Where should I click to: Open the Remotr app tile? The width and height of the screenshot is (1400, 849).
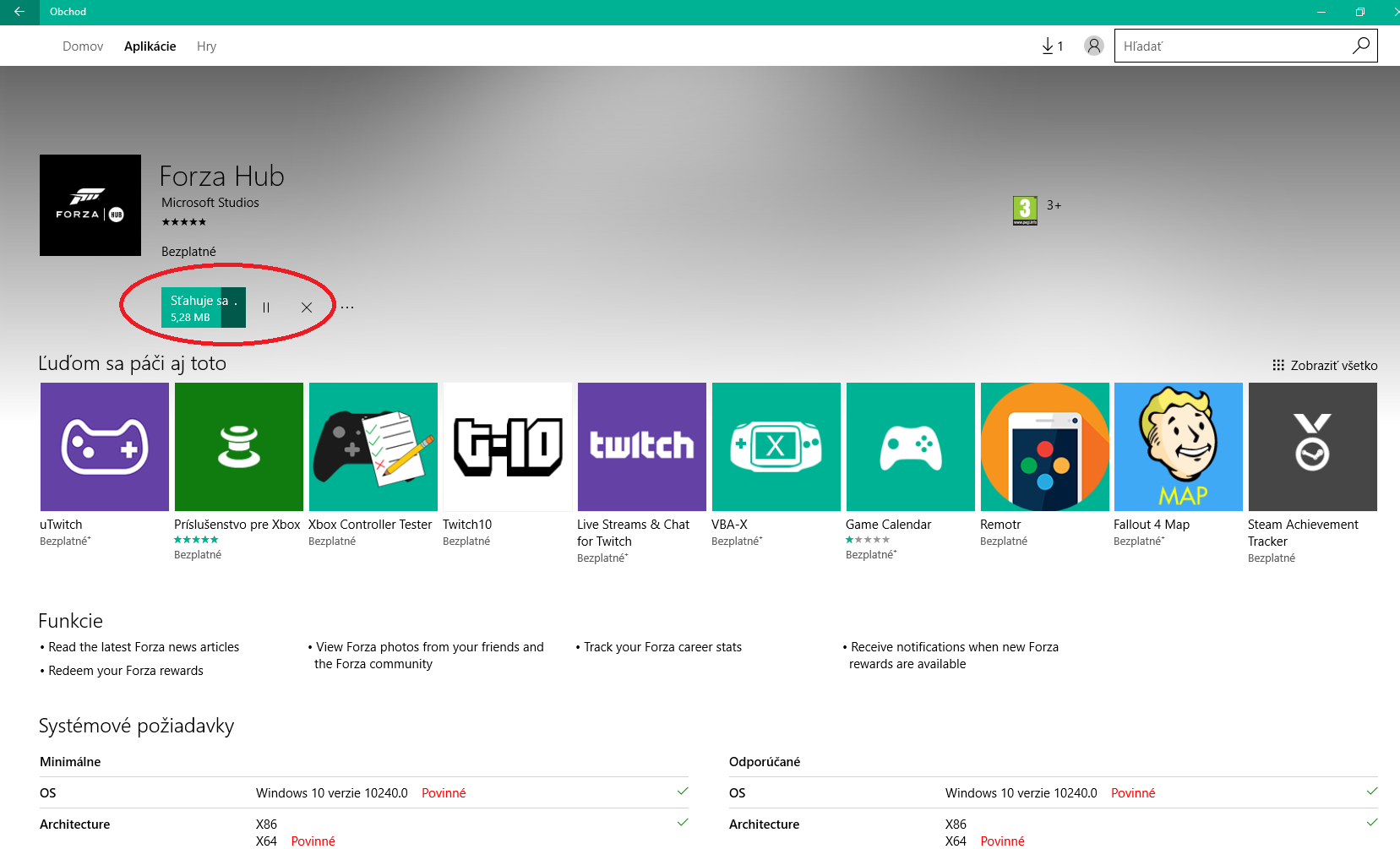pos(1045,447)
